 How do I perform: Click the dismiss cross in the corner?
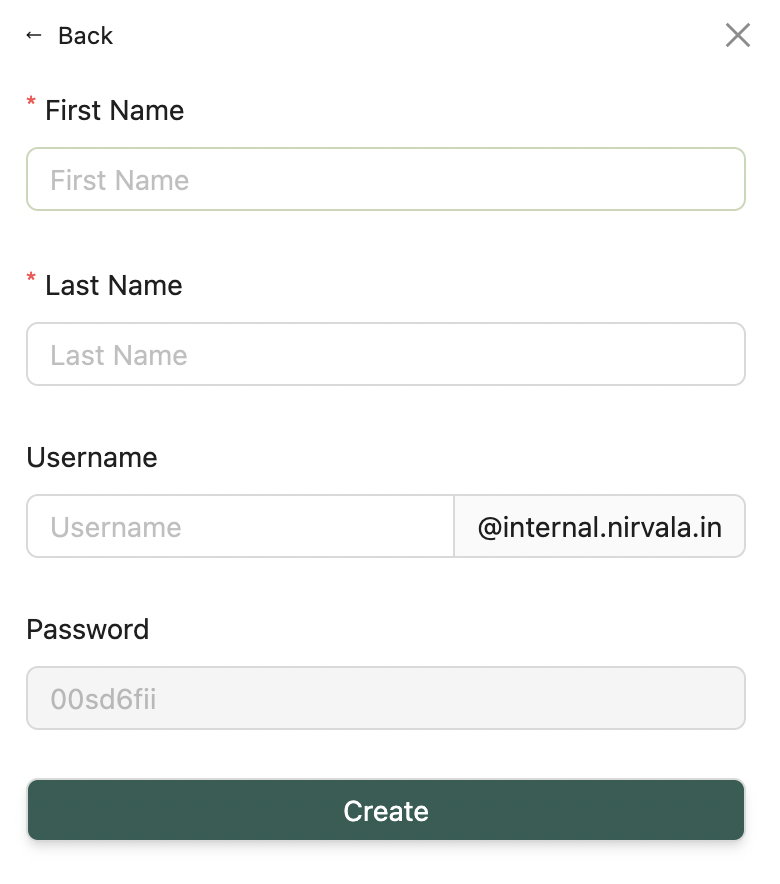tap(738, 35)
